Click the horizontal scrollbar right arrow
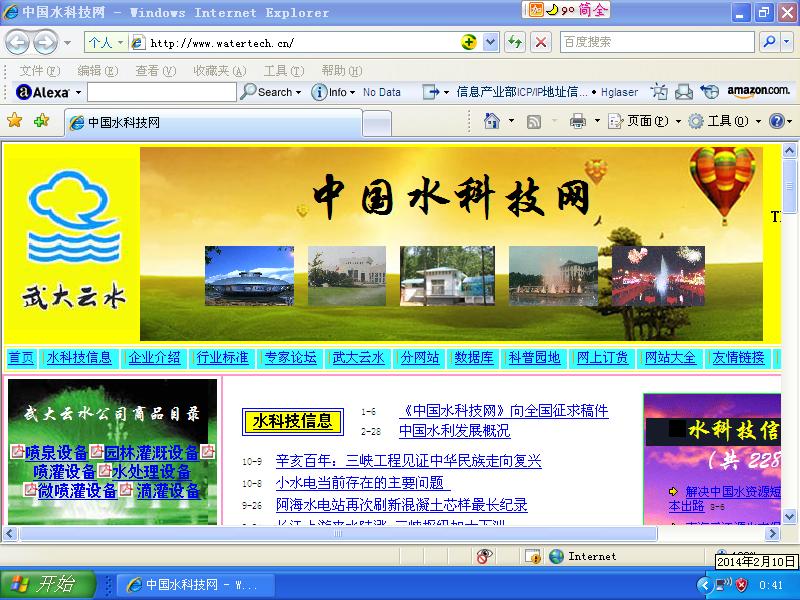 (773, 534)
